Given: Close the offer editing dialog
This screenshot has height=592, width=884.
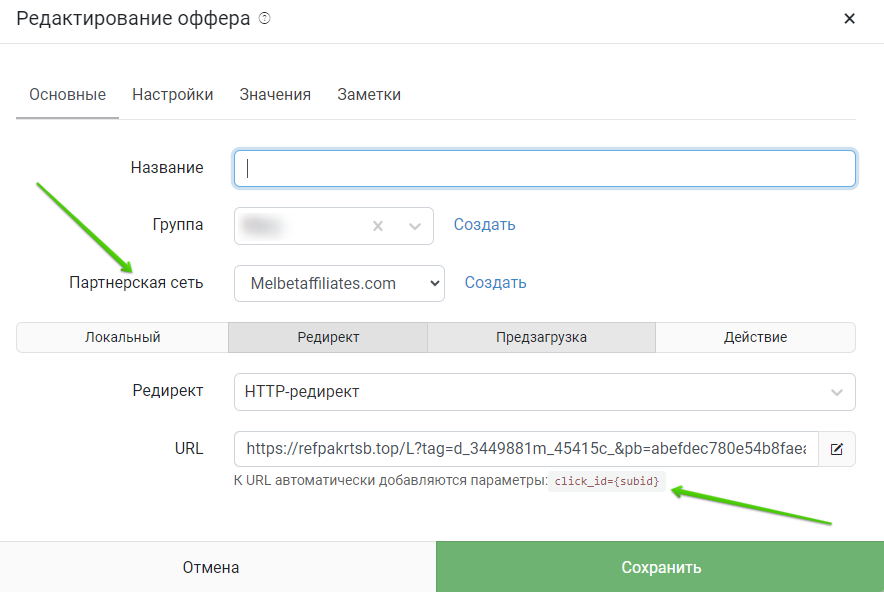Looking at the screenshot, I should point(849,19).
